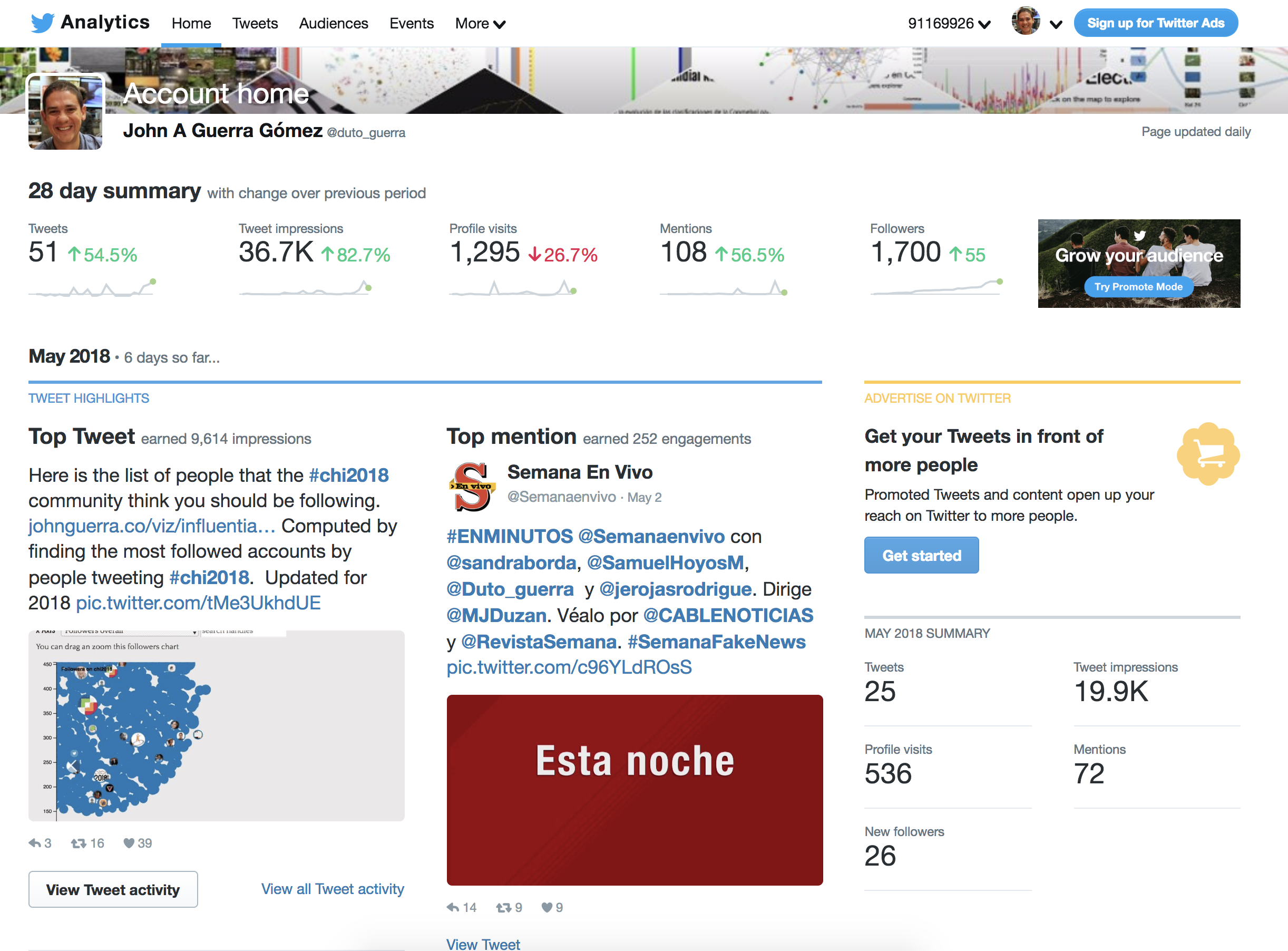Click the '536' Profile visits value
Image resolution: width=1288 pixels, height=951 pixels.
[888, 774]
